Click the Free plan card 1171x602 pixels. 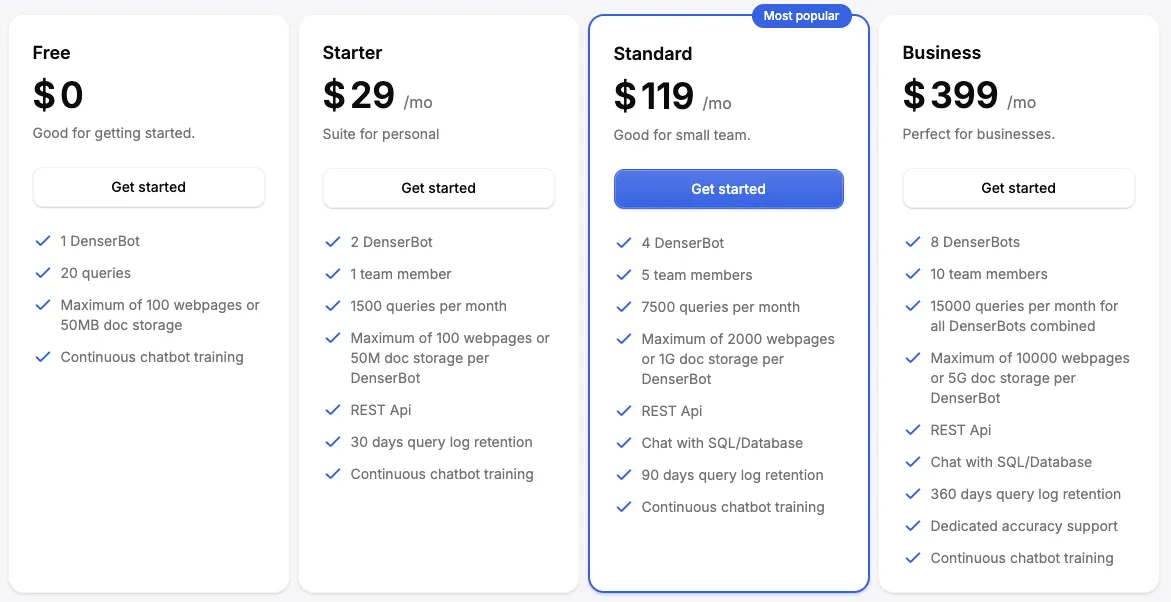pyautogui.click(x=148, y=450)
